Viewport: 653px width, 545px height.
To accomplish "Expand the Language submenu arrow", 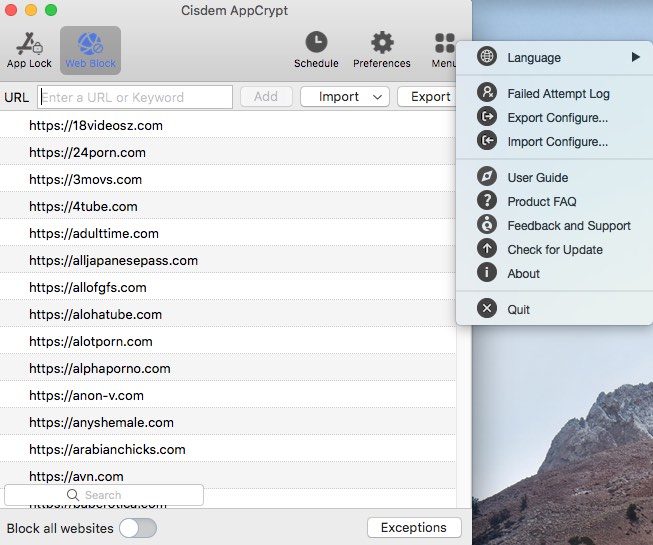I will [636, 57].
